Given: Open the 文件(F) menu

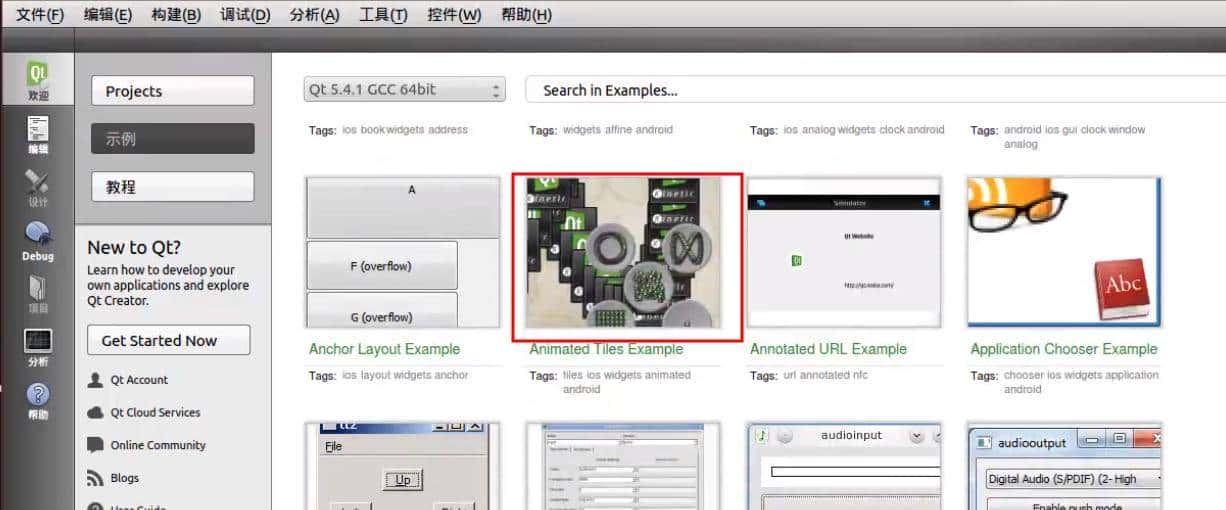Looking at the screenshot, I should tap(40, 15).
